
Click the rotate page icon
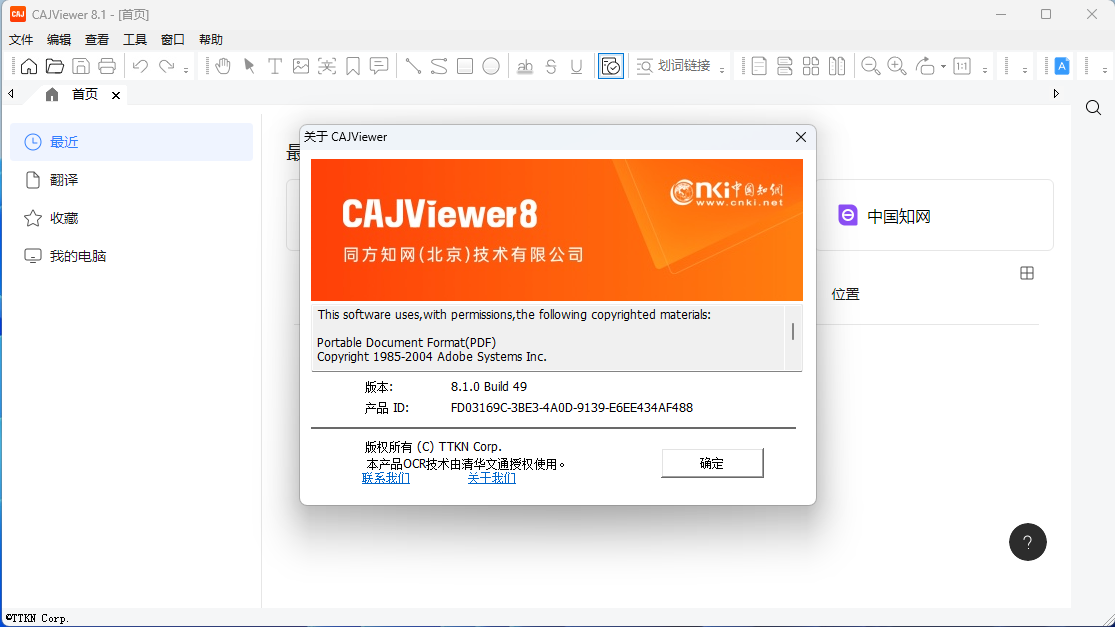pos(925,66)
